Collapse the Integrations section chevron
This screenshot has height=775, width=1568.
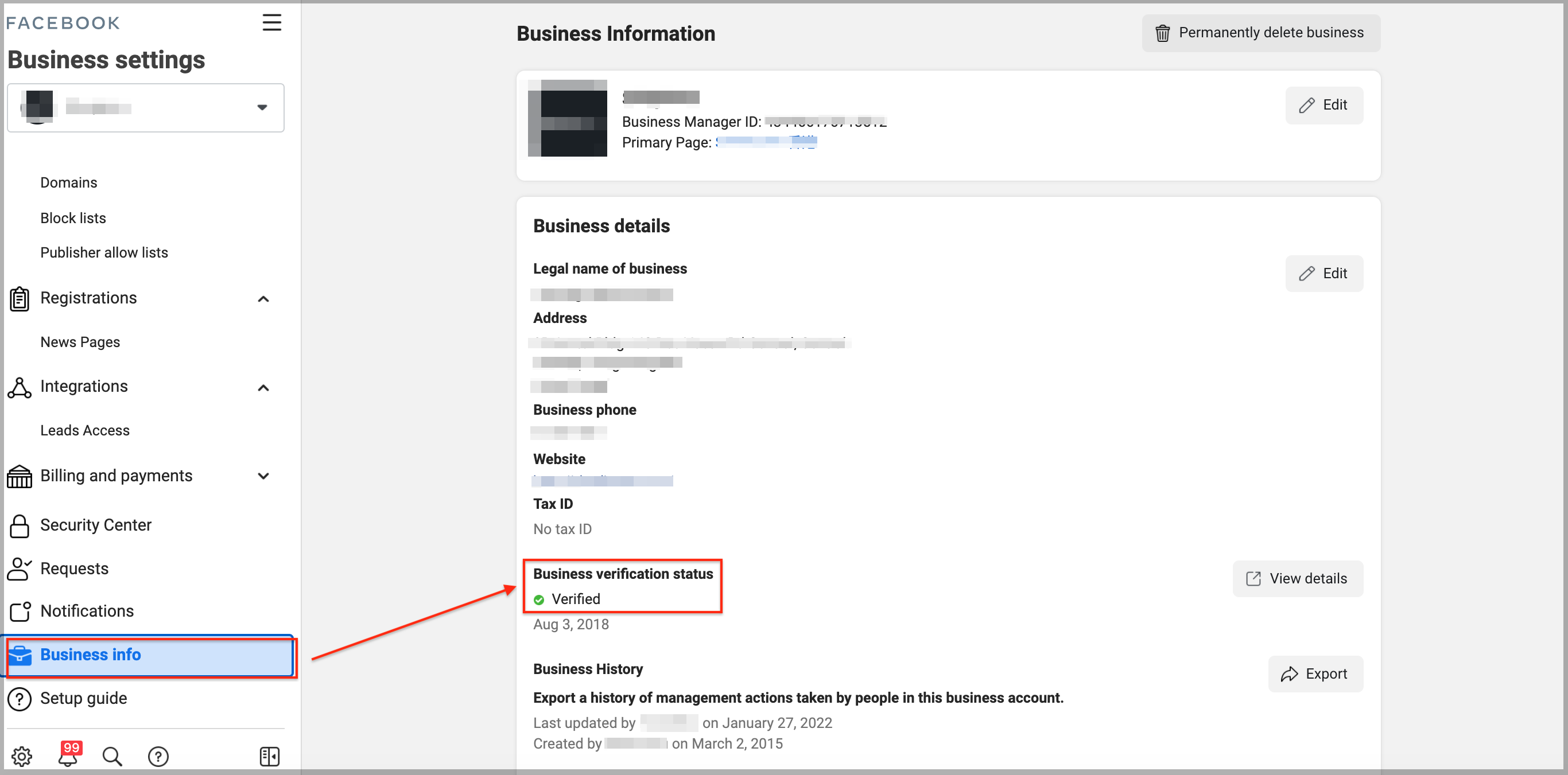click(263, 388)
